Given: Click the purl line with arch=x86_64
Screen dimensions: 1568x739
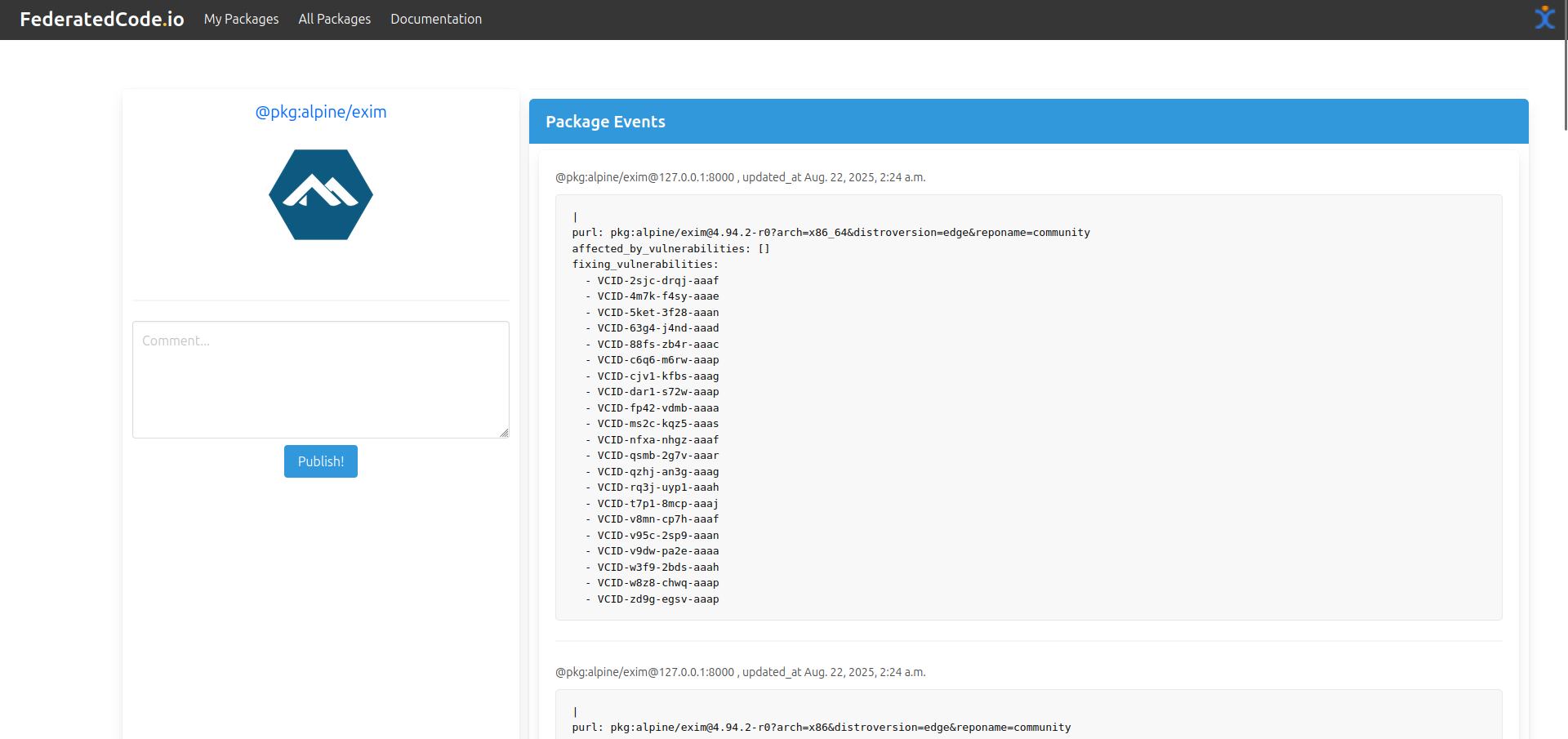Looking at the screenshot, I should tap(831, 233).
